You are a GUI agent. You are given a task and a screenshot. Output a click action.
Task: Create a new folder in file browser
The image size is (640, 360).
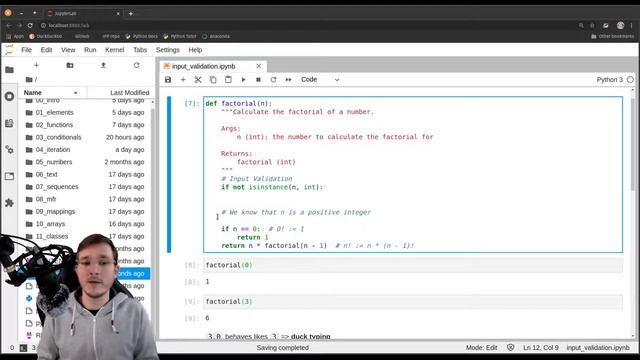[70, 65]
